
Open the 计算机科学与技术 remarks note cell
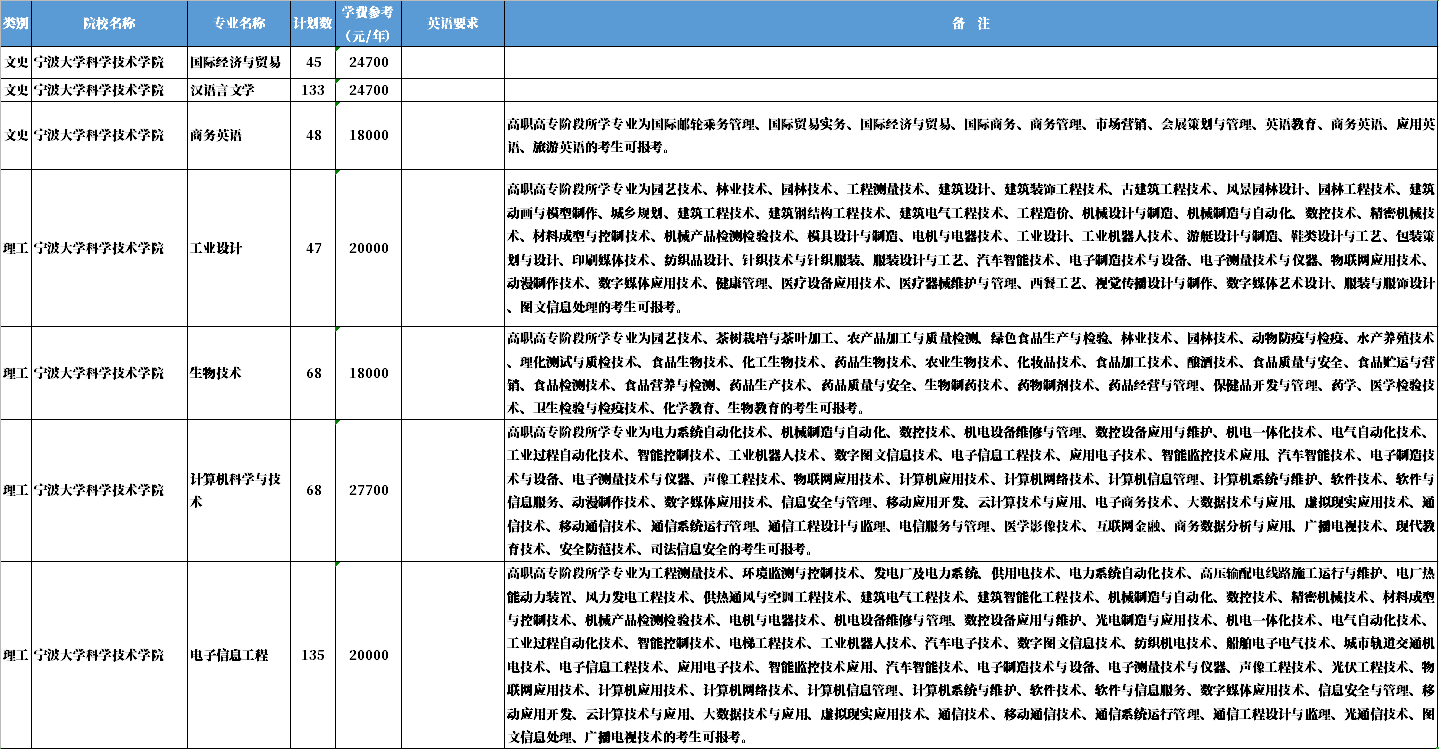[971, 491]
